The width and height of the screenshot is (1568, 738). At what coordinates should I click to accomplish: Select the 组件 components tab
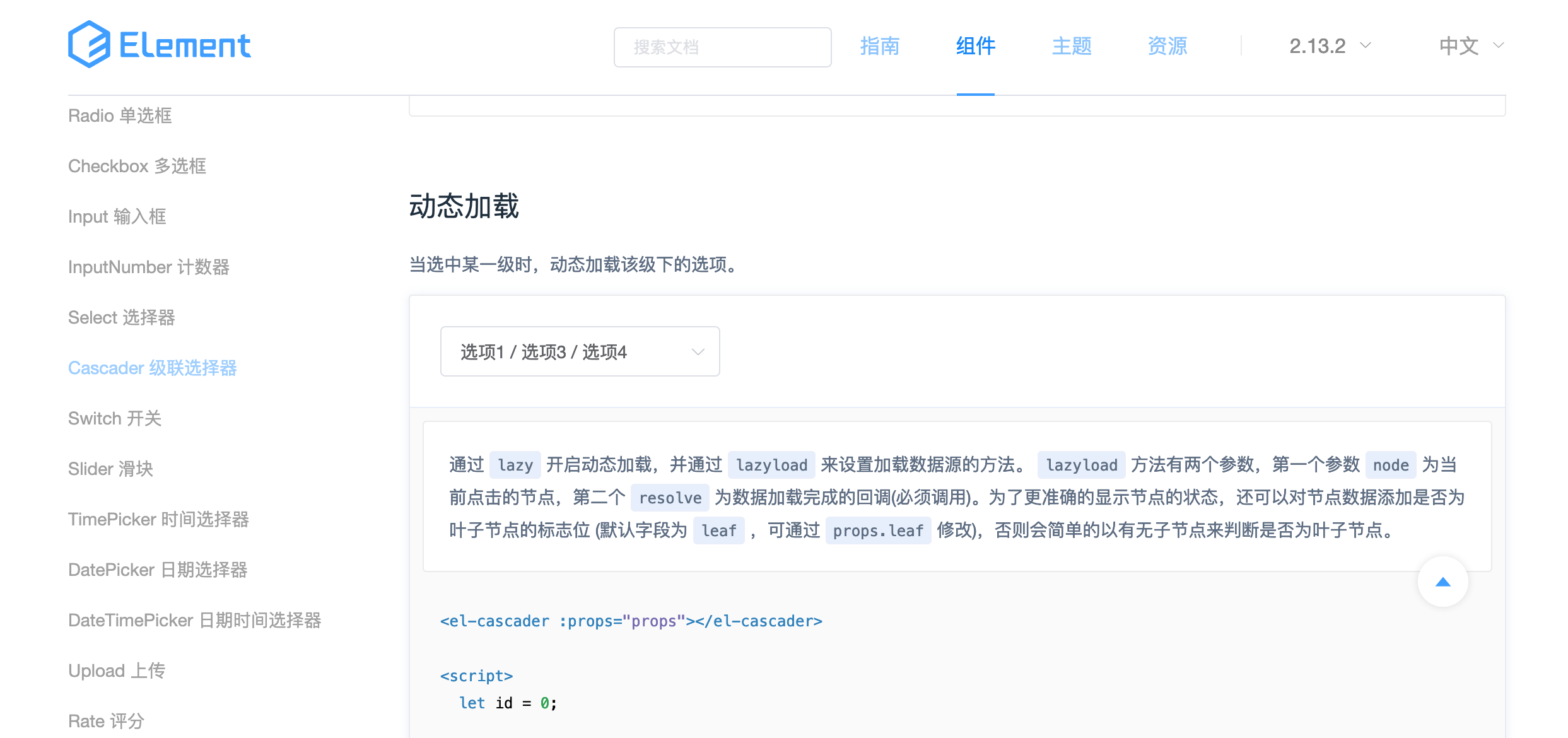tap(975, 46)
